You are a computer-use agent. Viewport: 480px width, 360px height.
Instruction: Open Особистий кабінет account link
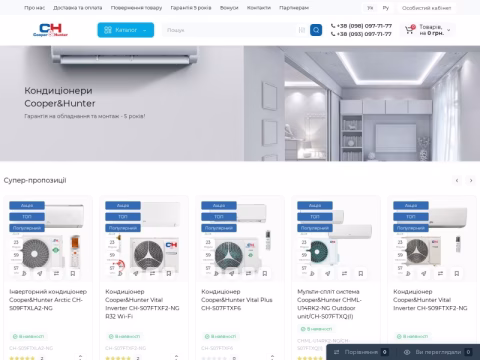pyautogui.click(x=426, y=8)
